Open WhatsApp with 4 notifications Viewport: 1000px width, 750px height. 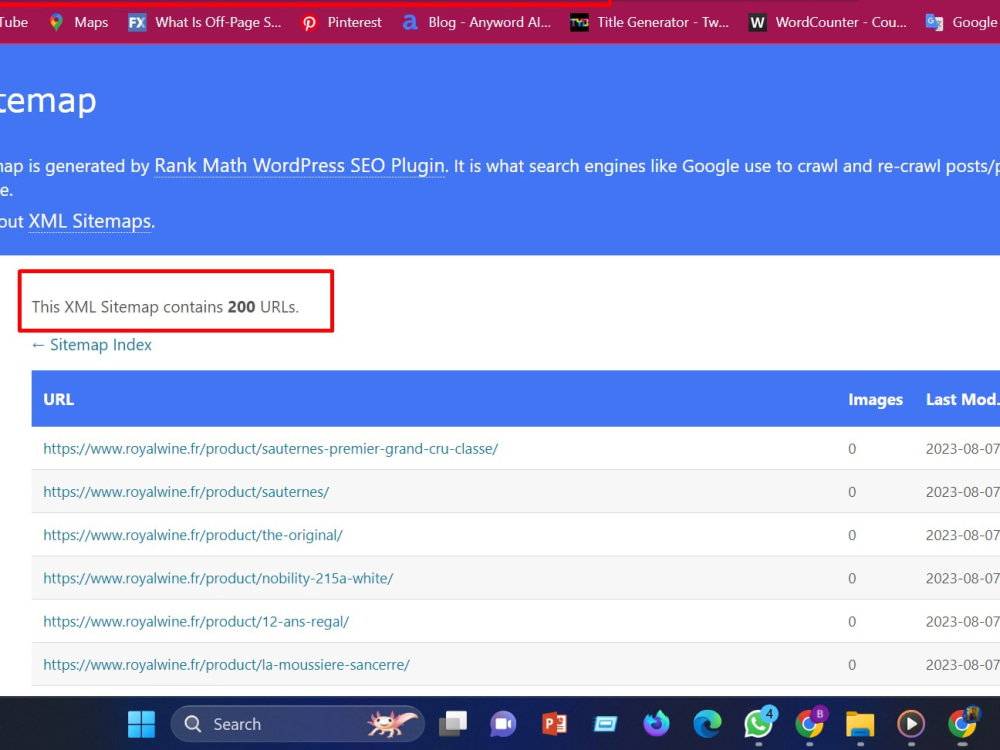click(759, 723)
